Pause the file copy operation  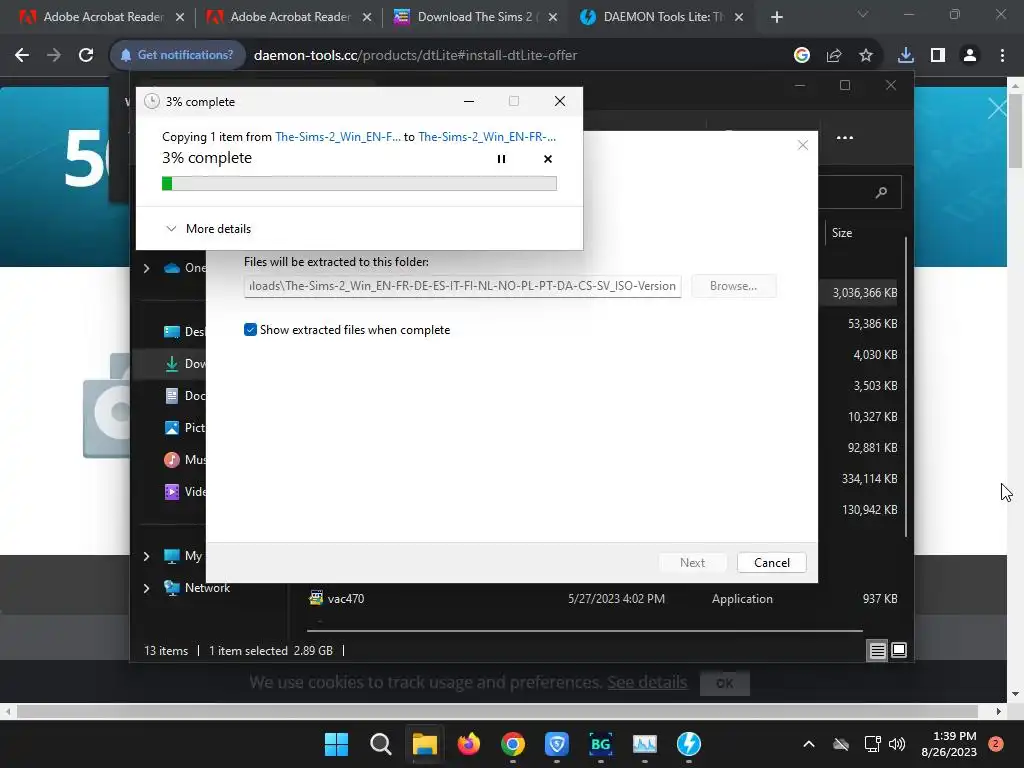click(x=501, y=159)
